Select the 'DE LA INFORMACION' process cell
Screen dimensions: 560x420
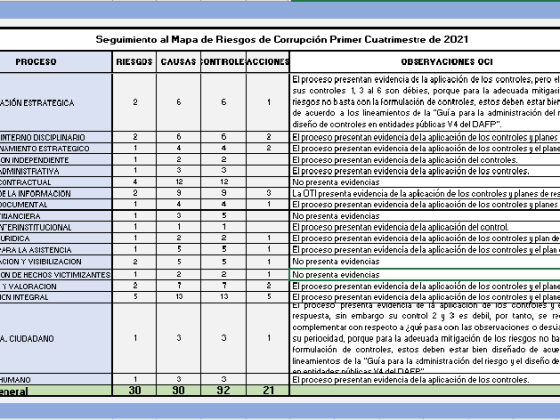[56, 193]
